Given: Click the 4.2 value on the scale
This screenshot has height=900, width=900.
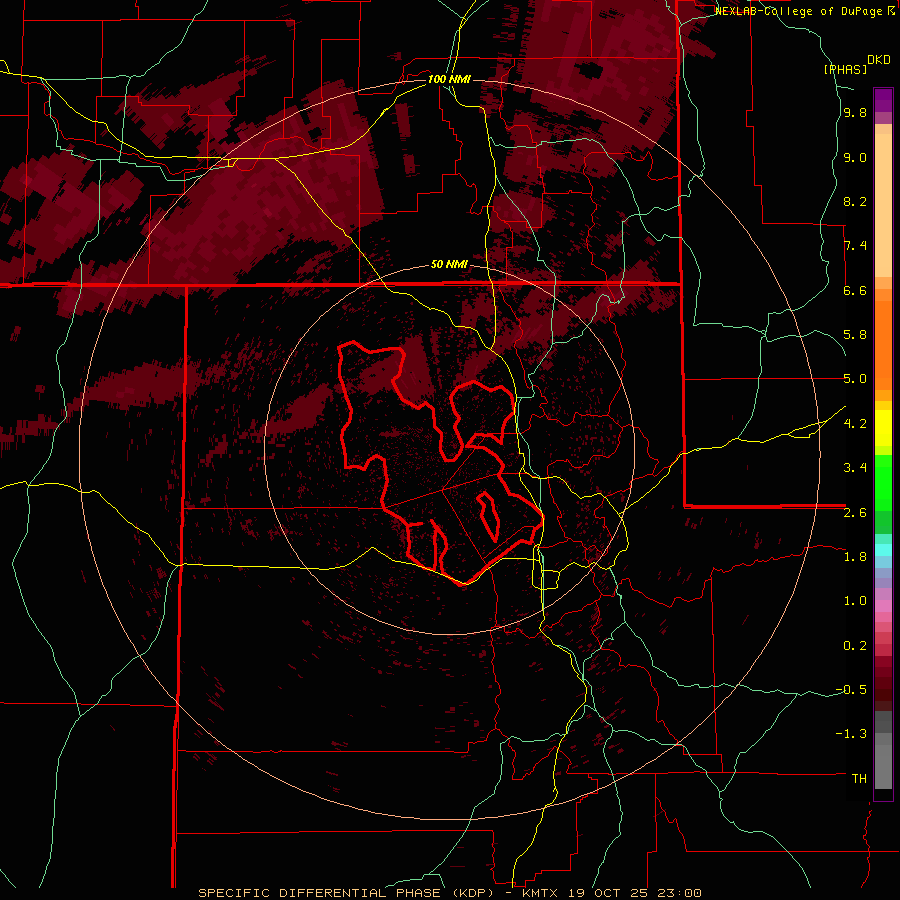Looking at the screenshot, I should pyautogui.click(x=855, y=424).
